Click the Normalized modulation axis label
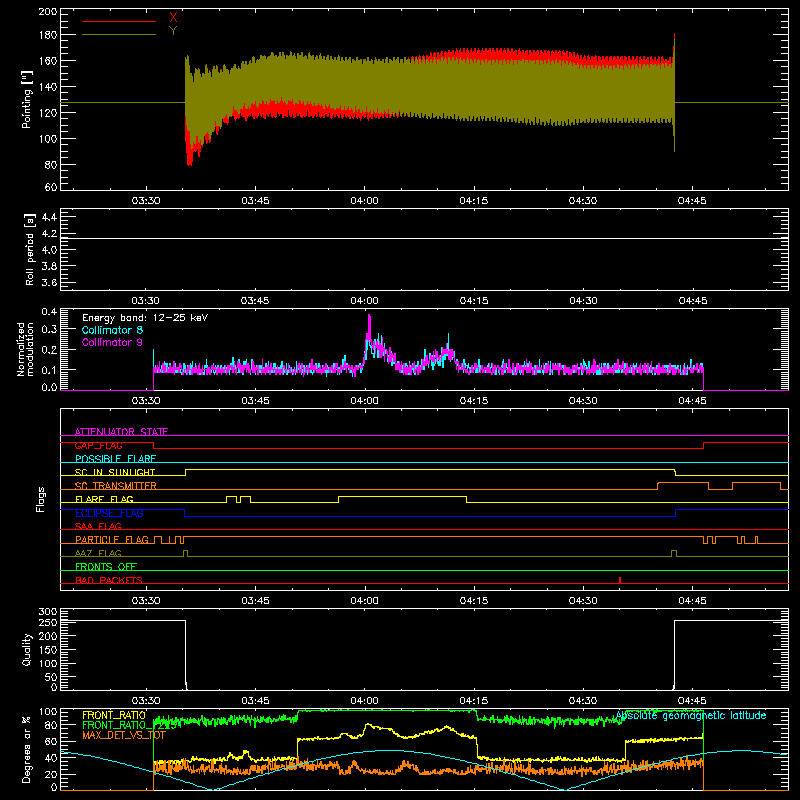Image resolution: width=800 pixels, height=800 pixels. (x=25, y=349)
